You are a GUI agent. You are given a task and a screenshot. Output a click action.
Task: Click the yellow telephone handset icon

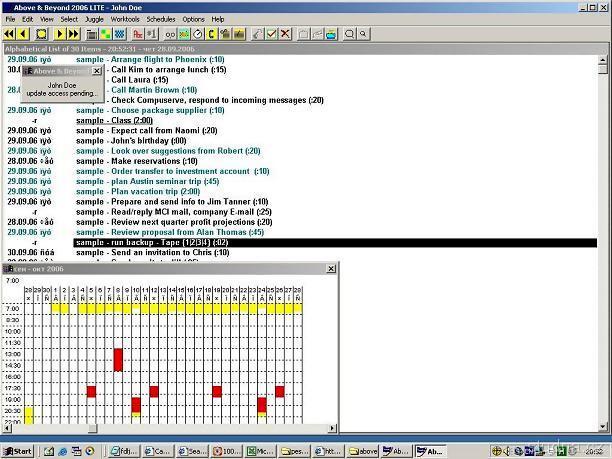(x=212, y=34)
